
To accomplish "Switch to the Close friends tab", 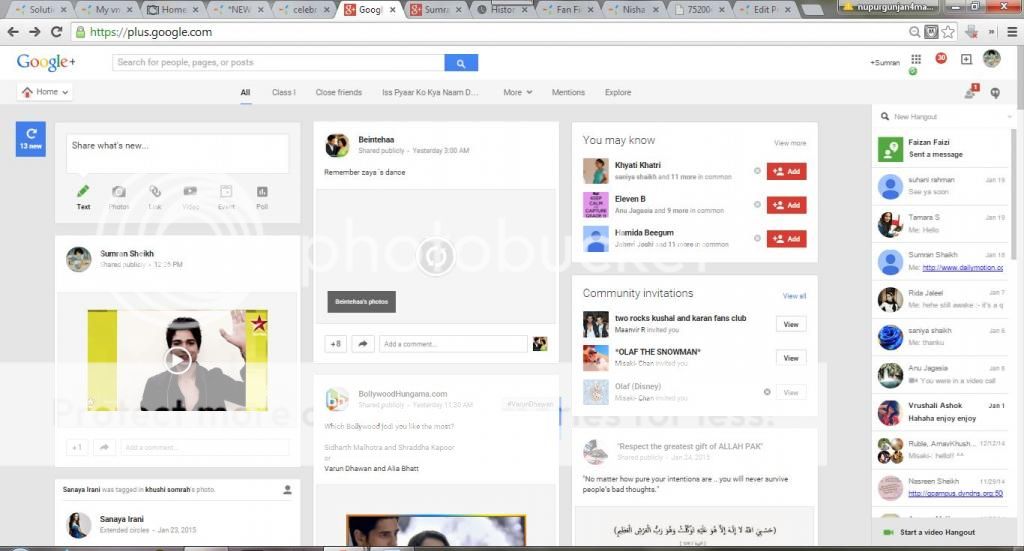I will coord(339,93).
